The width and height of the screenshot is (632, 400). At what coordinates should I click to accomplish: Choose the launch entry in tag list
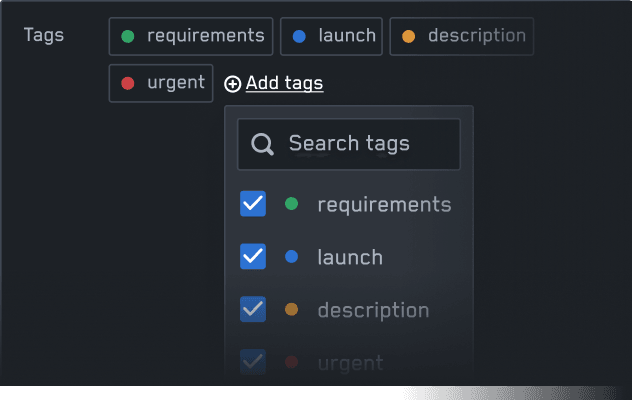point(349,256)
